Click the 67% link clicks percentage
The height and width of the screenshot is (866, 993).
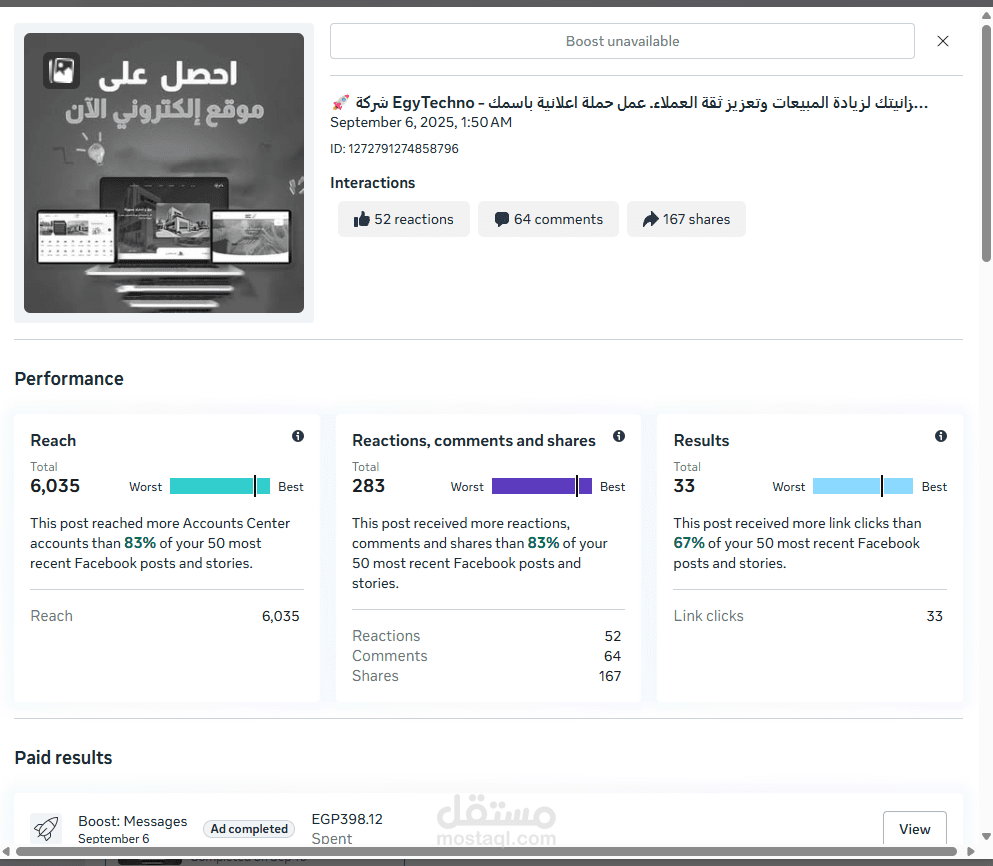[689, 543]
